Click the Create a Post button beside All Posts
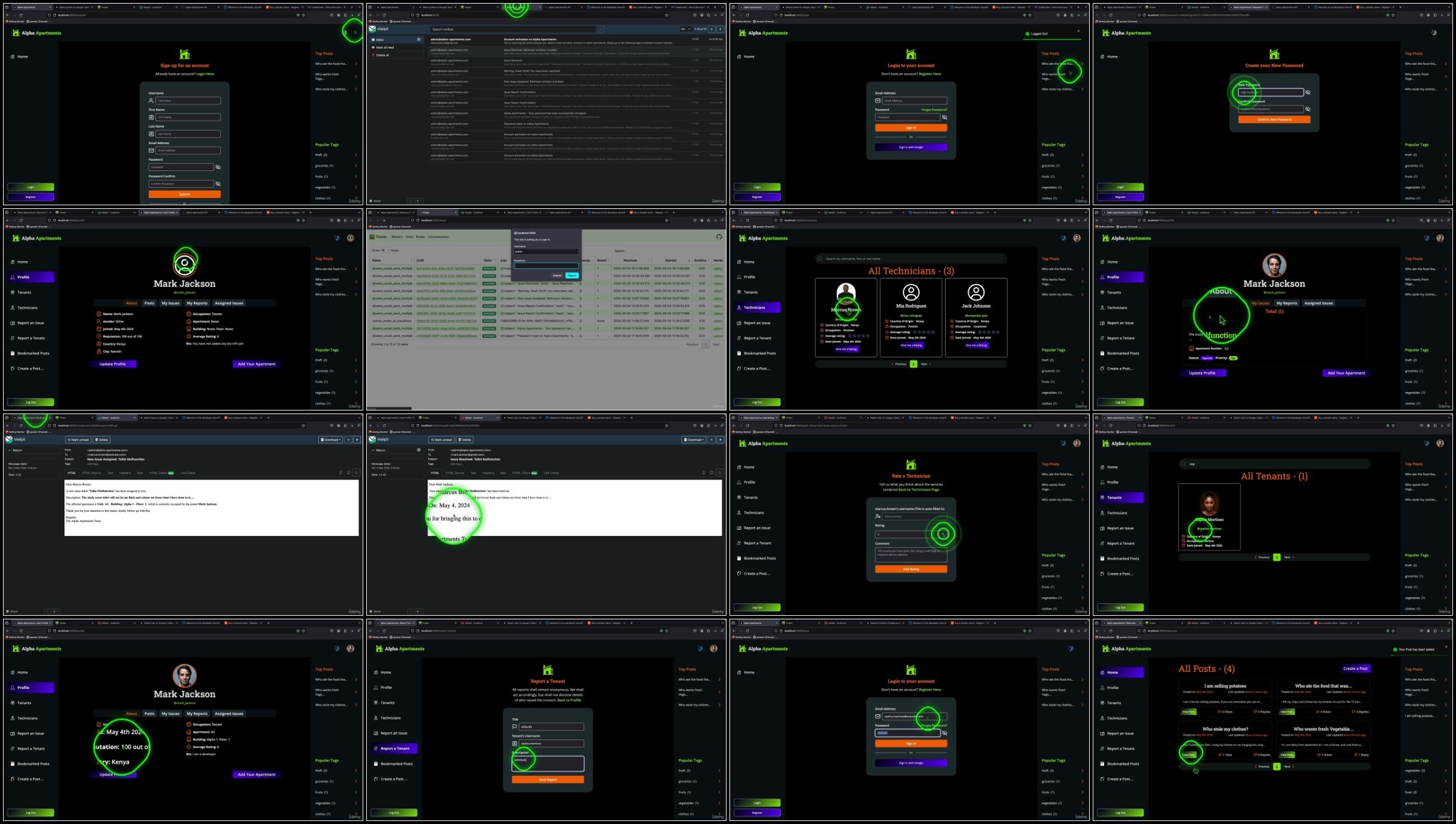This screenshot has height=824, width=1456. pyautogui.click(x=1356, y=669)
